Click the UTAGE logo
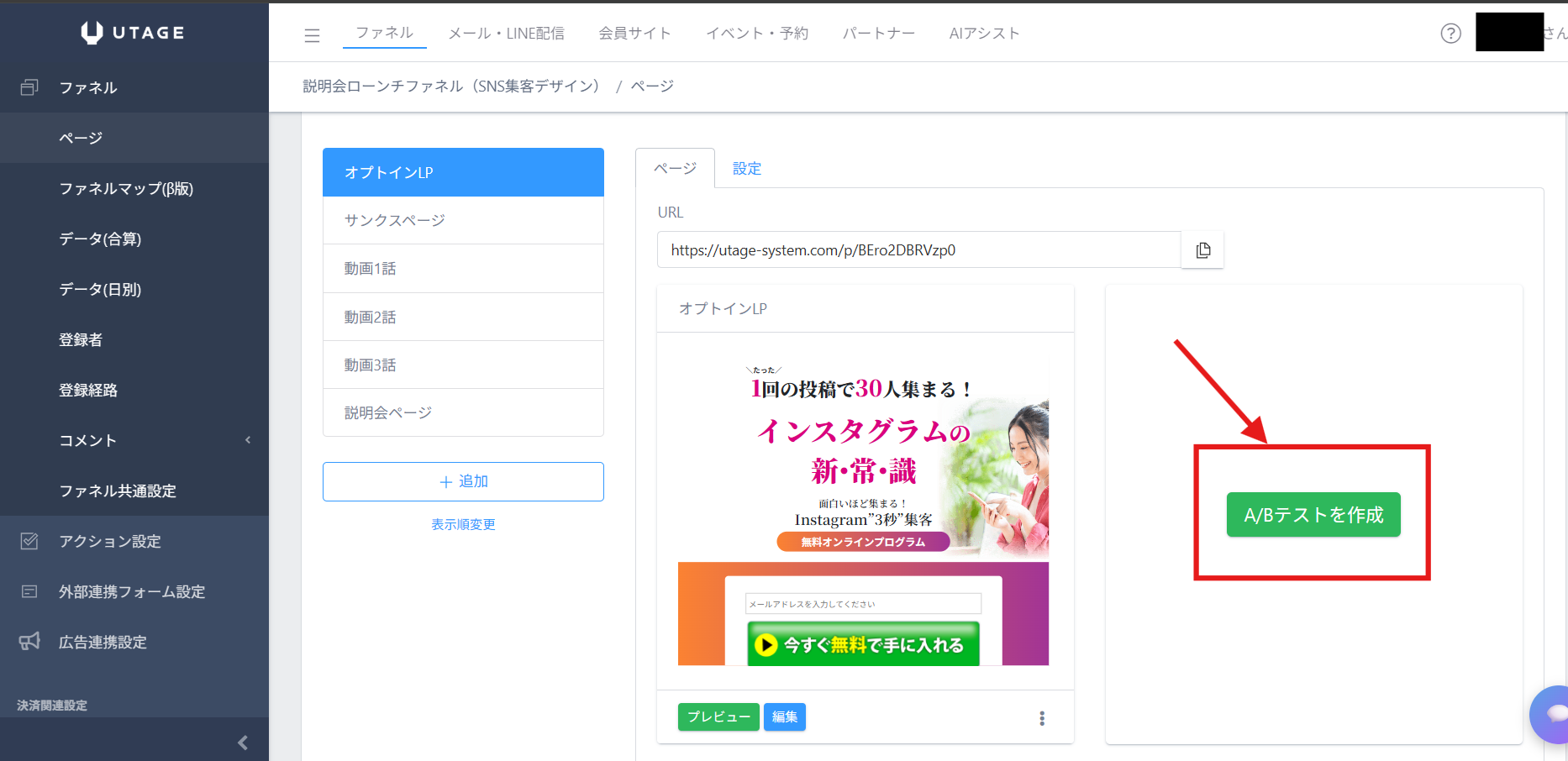1568x761 pixels. point(134,33)
